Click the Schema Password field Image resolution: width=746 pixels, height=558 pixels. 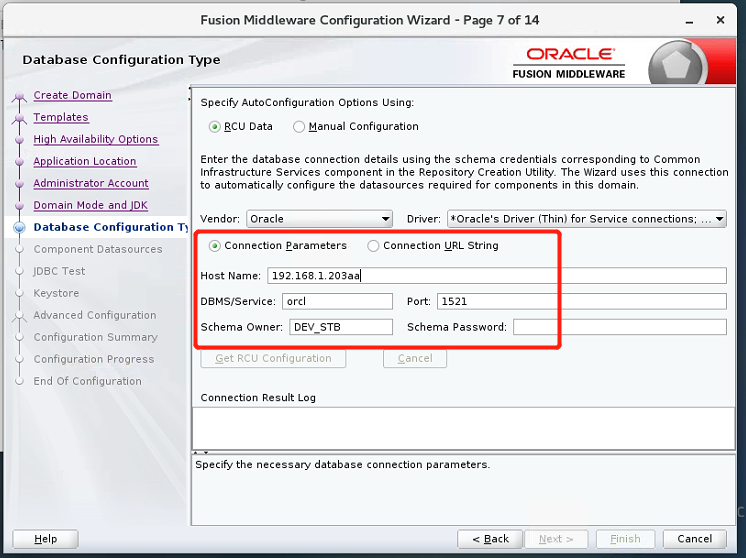pyautogui.click(x=620, y=327)
